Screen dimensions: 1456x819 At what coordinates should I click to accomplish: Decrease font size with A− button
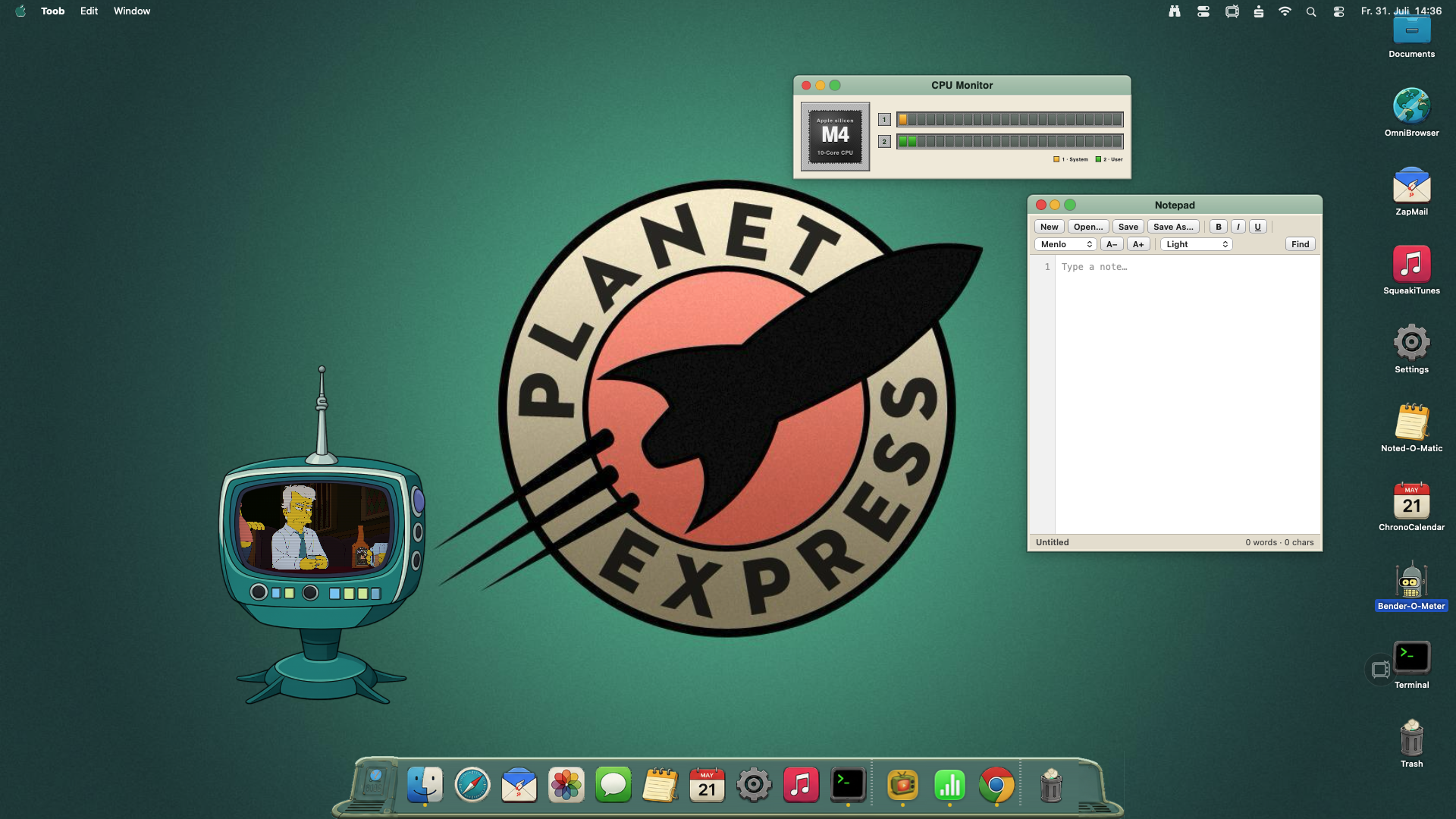pyautogui.click(x=1112, y=244)
